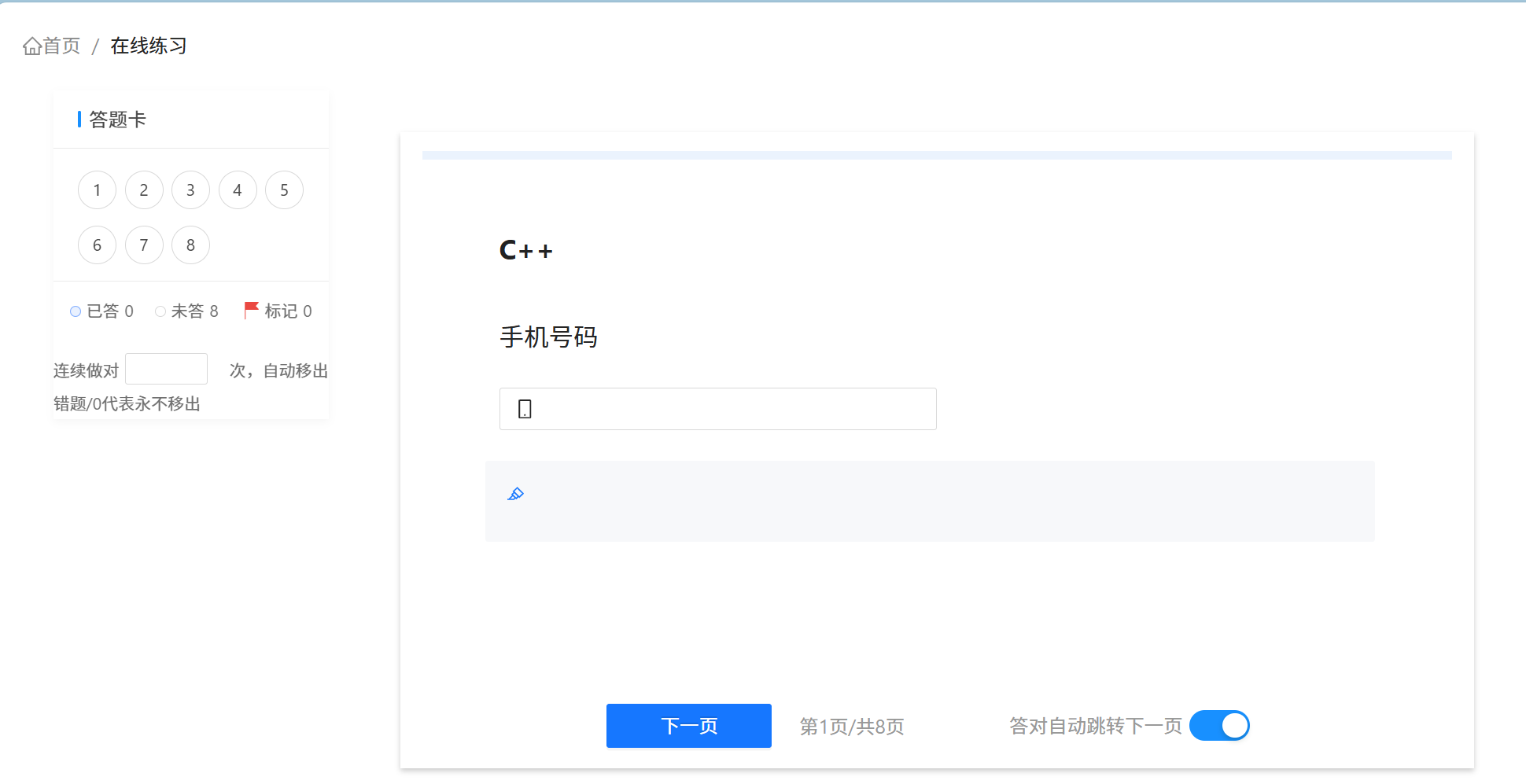1526x784 pixels.
Task: Jump to question 6 on answer card
Action: click(x=97, y=245)
